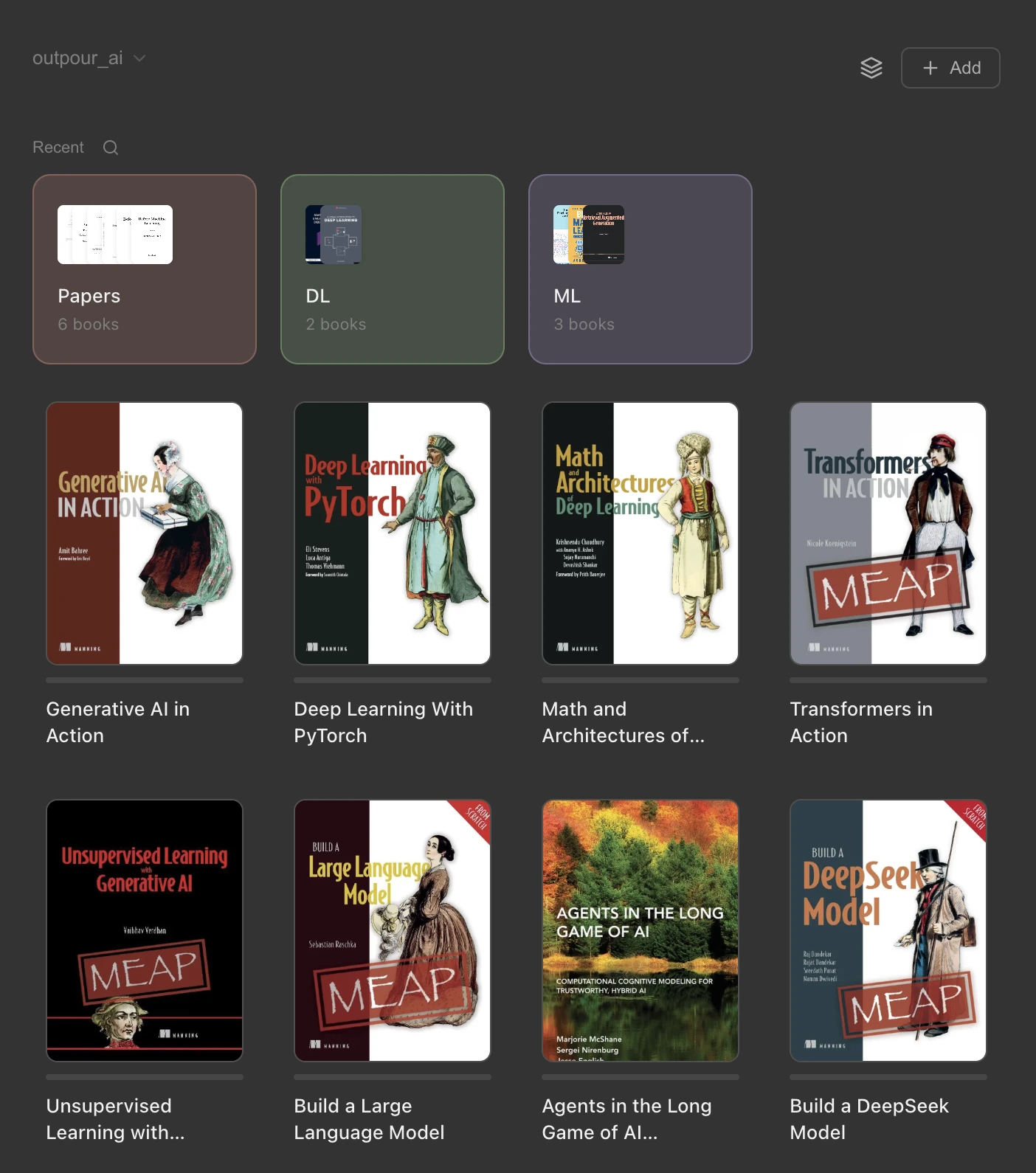The image size is (1036, 1173).
Task: Click the Deep Learning With PyTorch title
Action: point(384,722)
